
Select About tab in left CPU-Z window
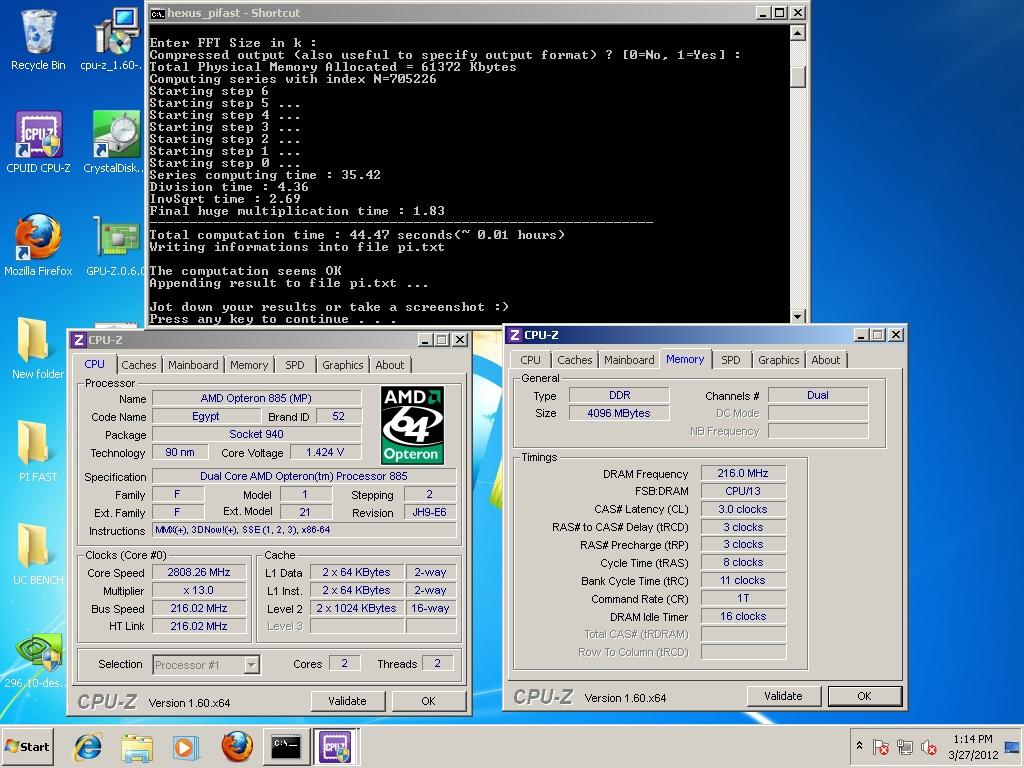(x=390, y=365)
